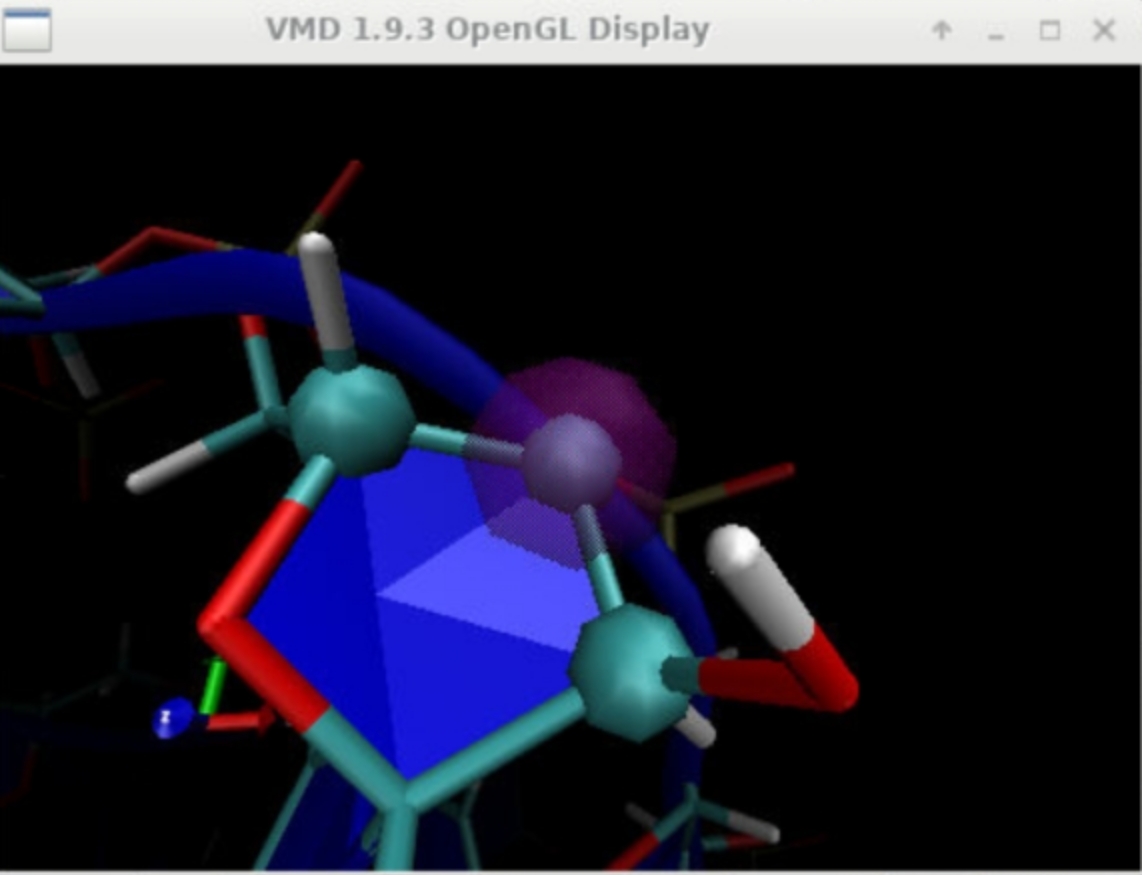Minimize the VMD OpenGL Display window
The image size is (1143, 875).
(x=995, y=31)
